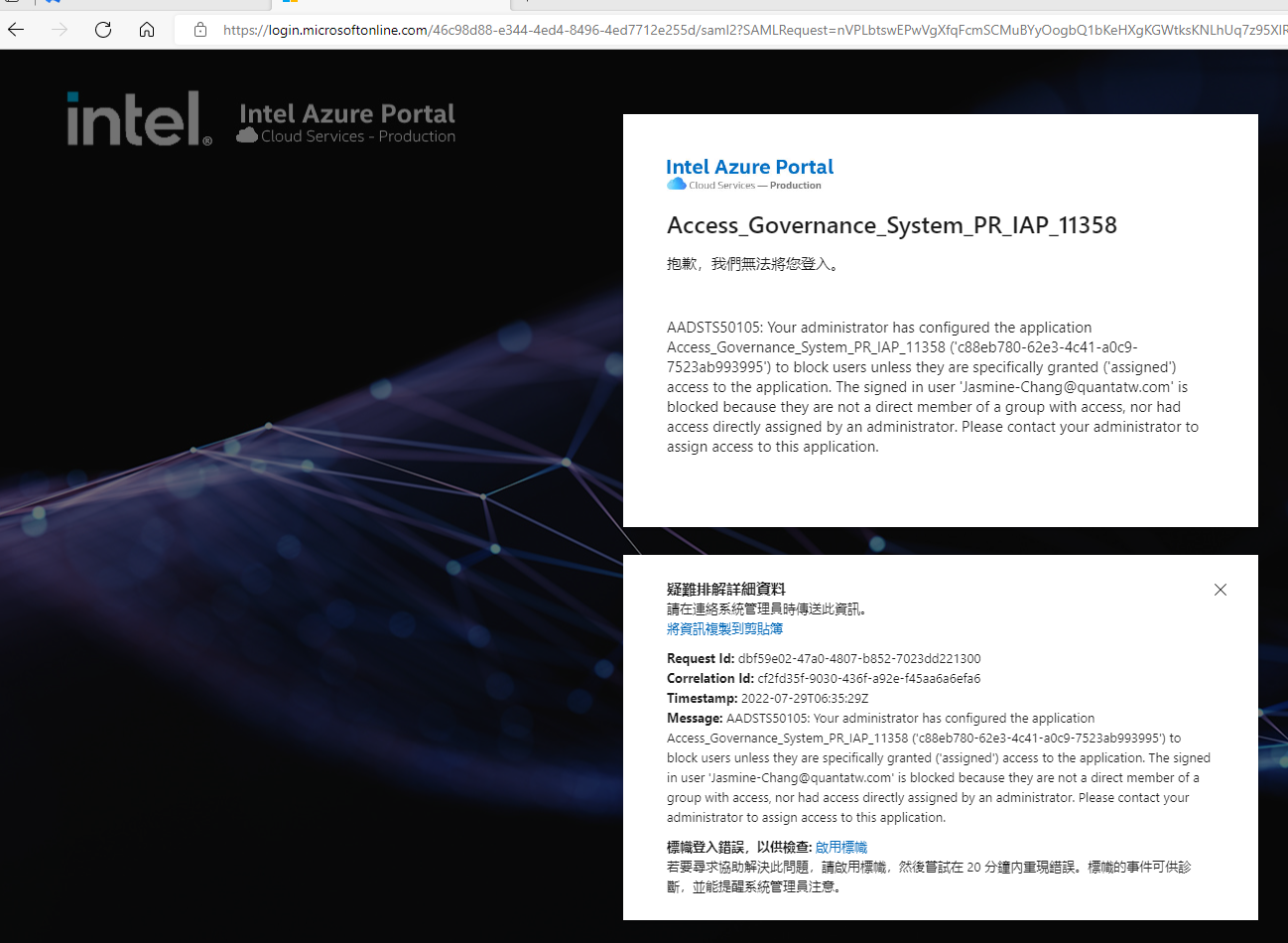Select the Correlation Id value cf2fd35f-9030-436f-a92e-f45aa6a6efa6
Screen dimensions: 1288x943
[869, 678]
